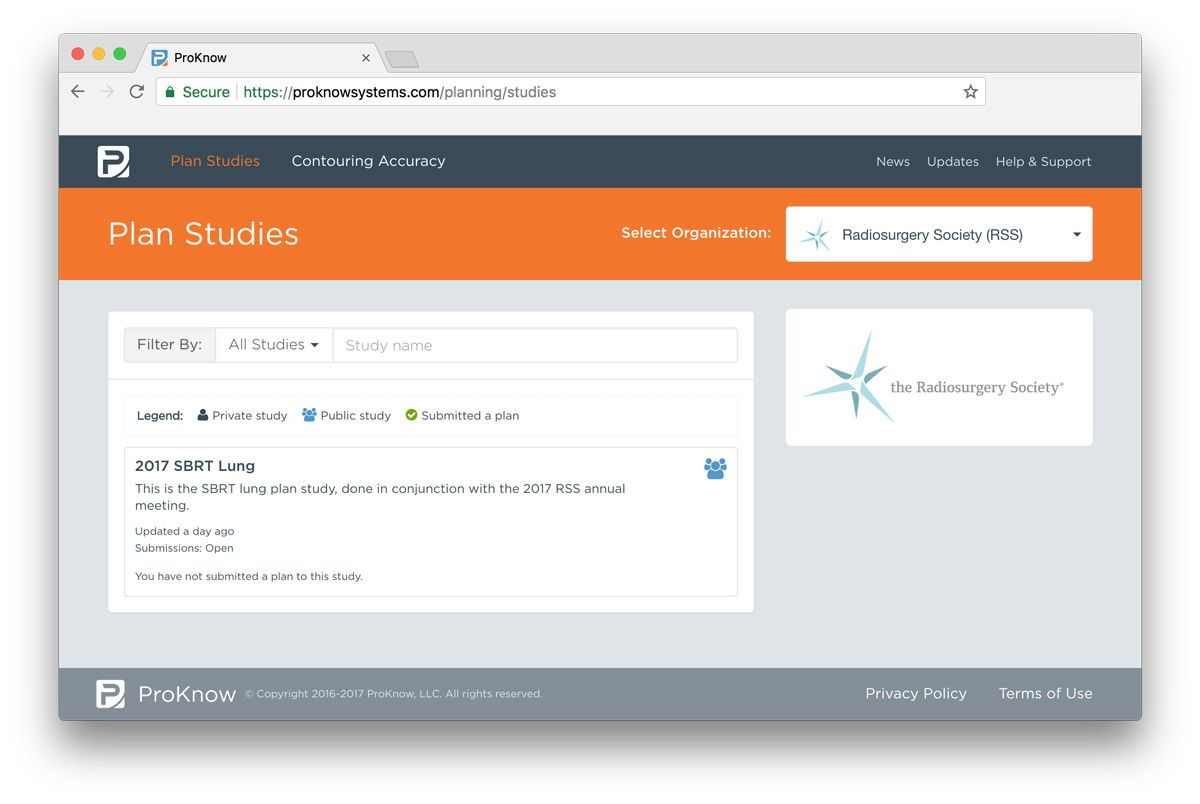Open the News link
This screenshot has width=1200, height=804.
(x=893, y=162)
